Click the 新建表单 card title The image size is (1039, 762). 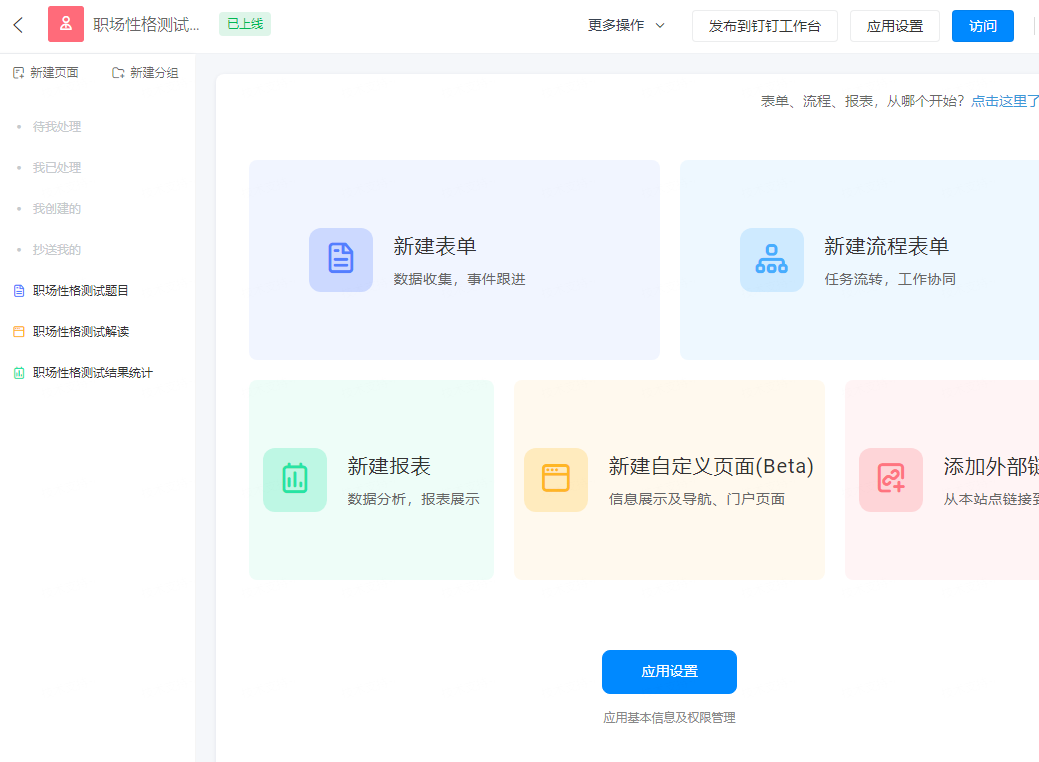(x=435, y=246)
